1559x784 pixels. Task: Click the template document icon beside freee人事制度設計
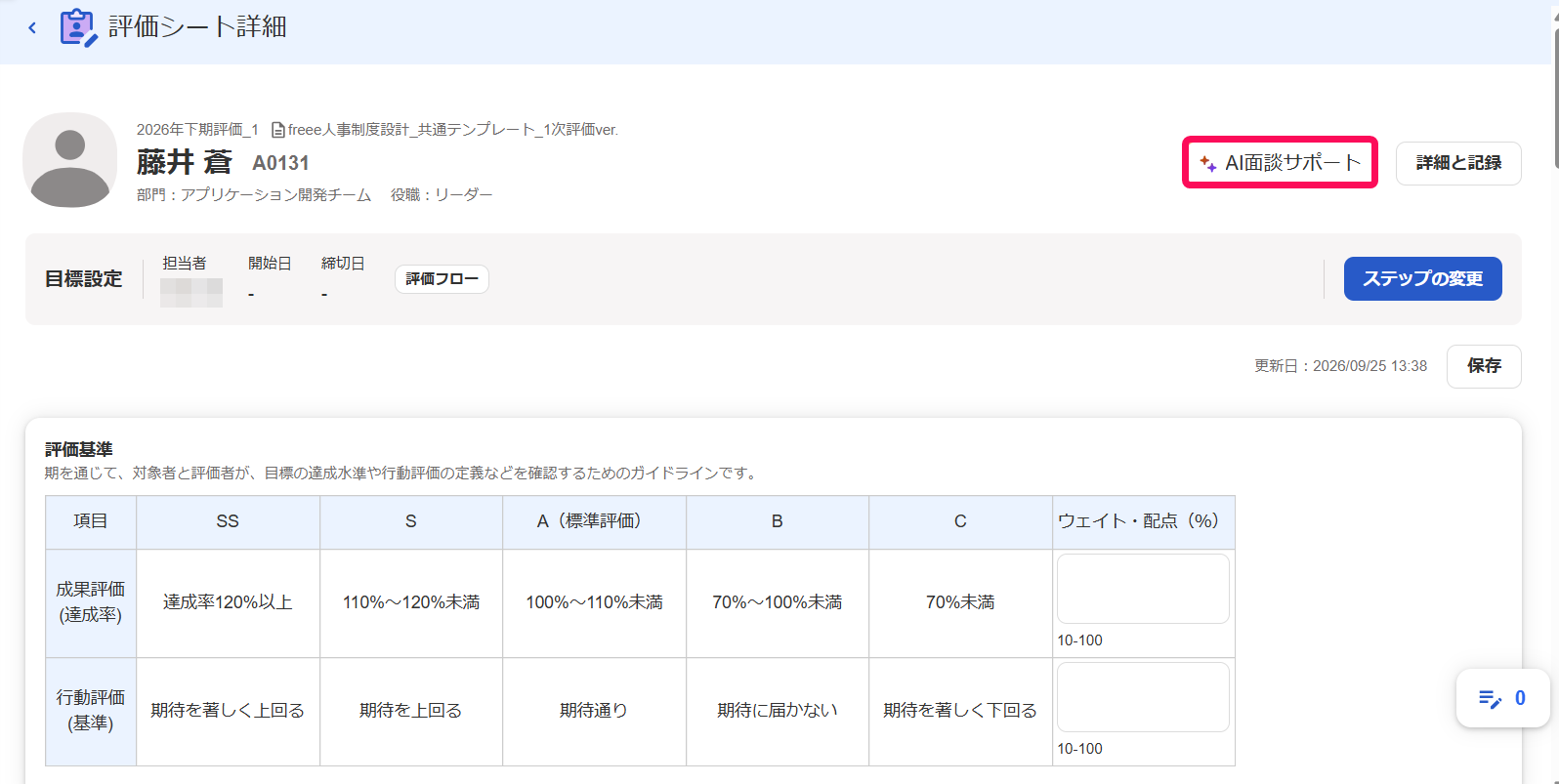(278, 130)
